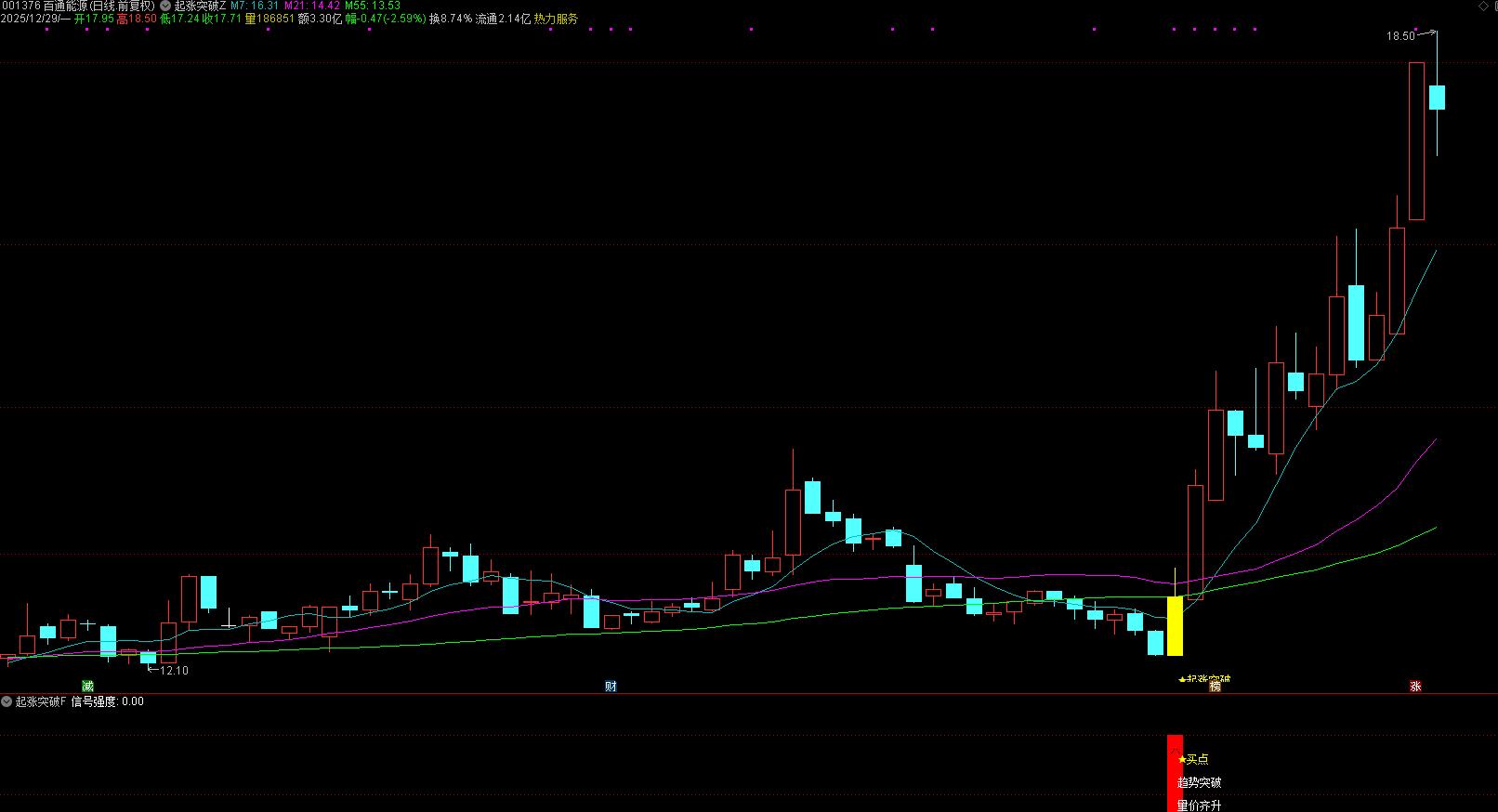Click the 趋势突破 signal label

click(1199, 782)
